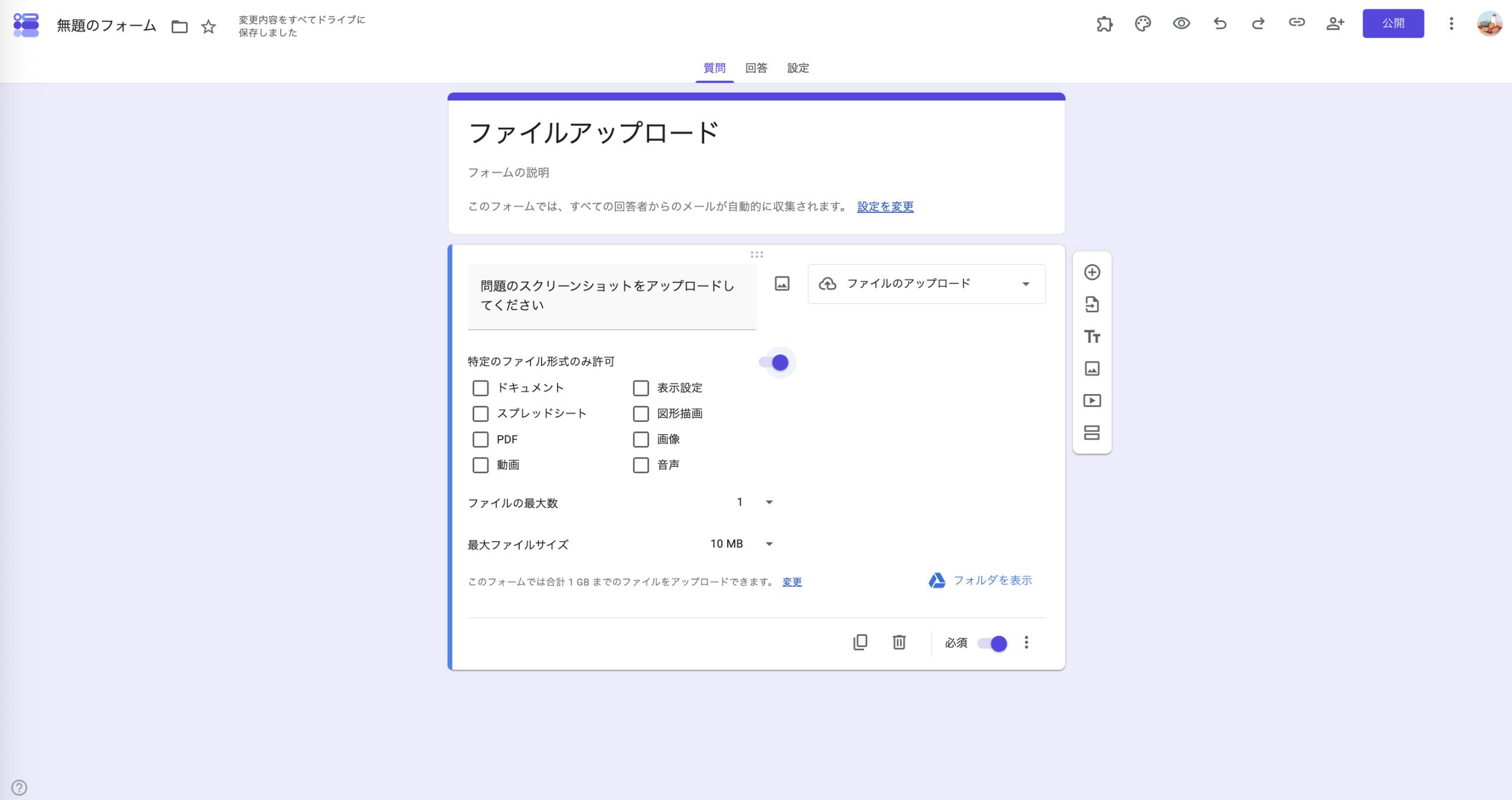The width and height of the screenshot is (1512, 800).
Task: Switch to the 回答 tab
Action: click(x=756, y=68)
